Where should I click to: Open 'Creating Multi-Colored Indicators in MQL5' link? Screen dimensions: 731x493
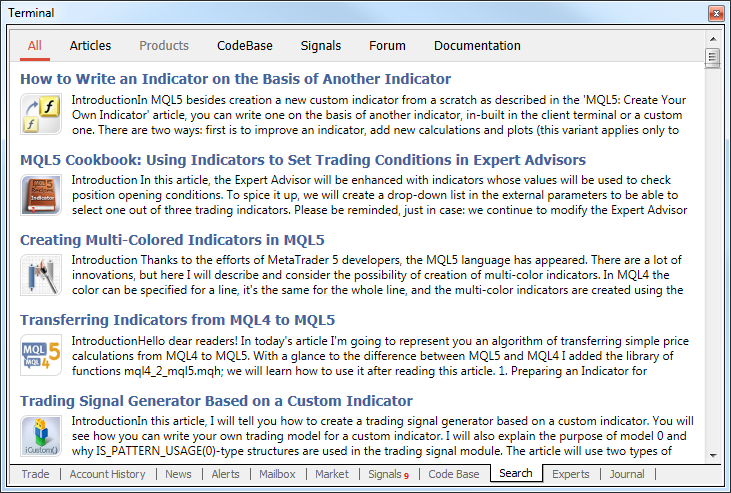point(172,240)
